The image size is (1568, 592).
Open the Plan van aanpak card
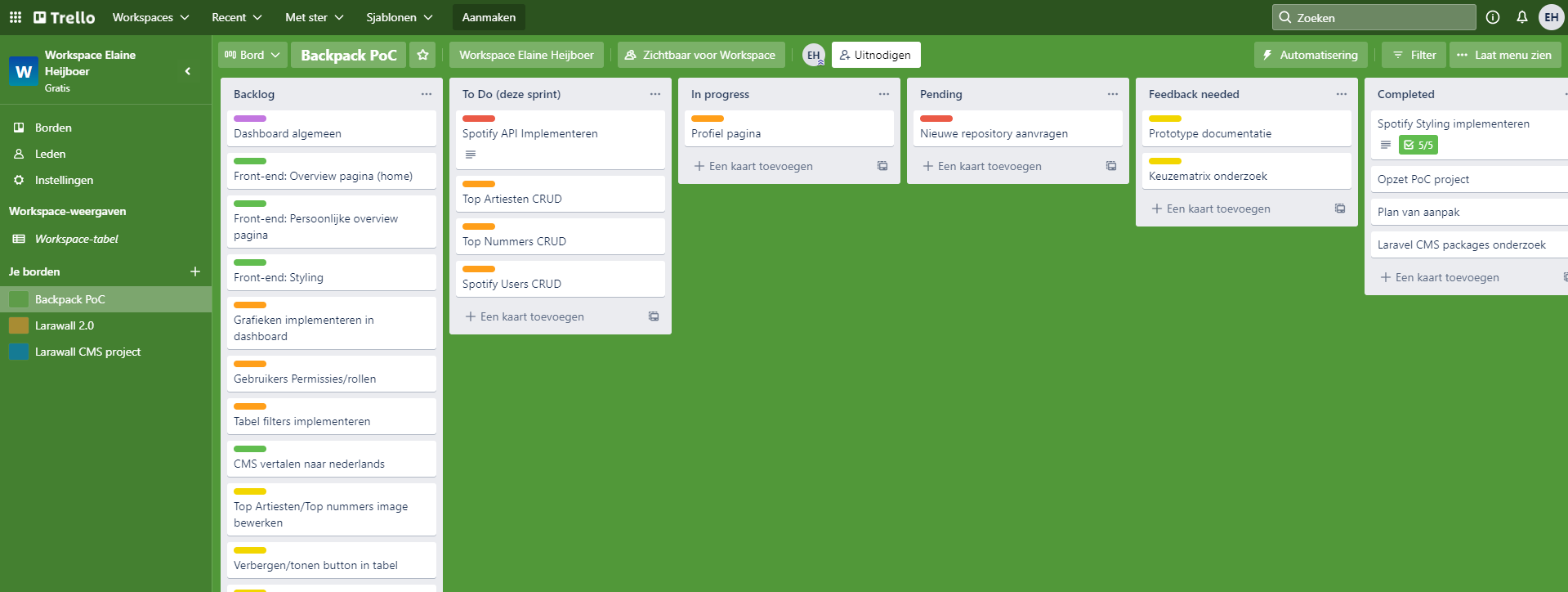(1469, 212)
